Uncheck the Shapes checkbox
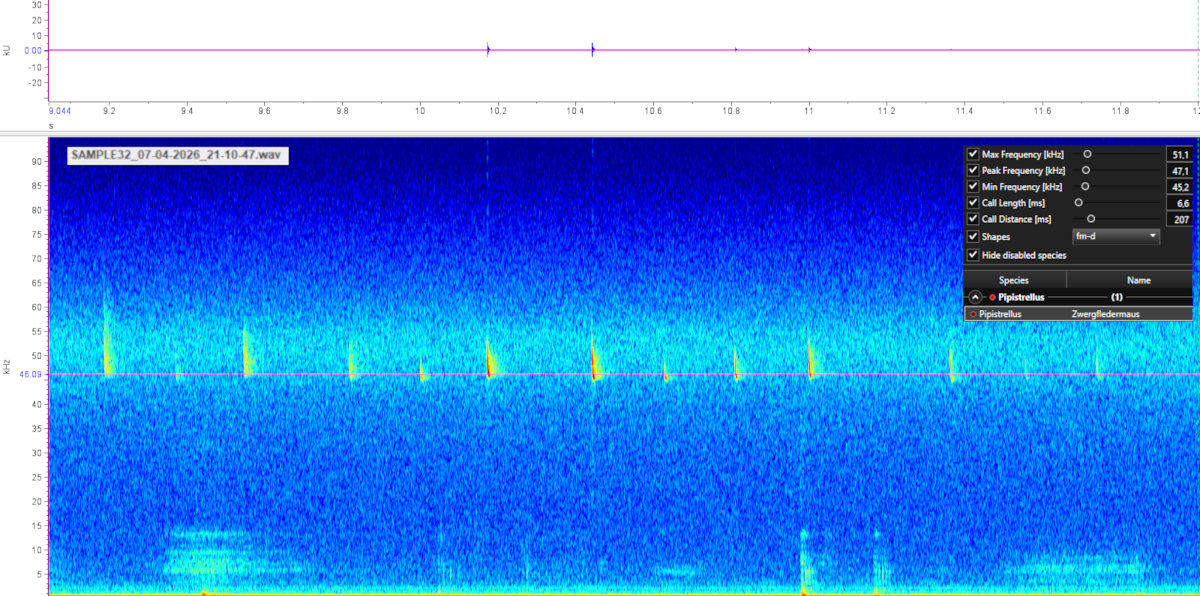The height and width of the screenshot is (596, 1200). pyautogui.click(x=973, y=237)
